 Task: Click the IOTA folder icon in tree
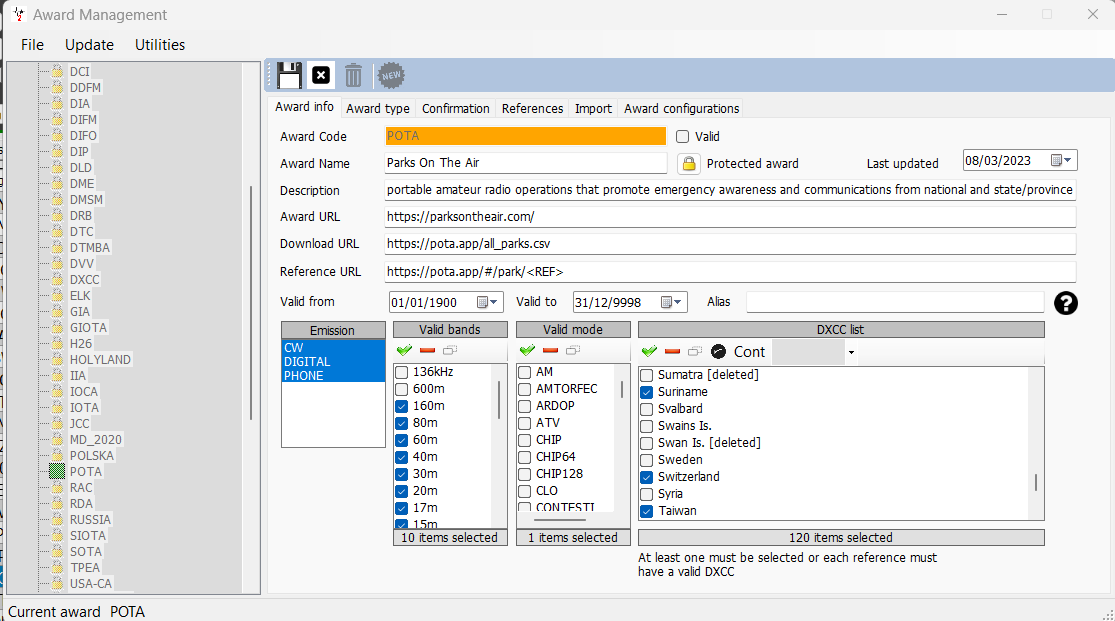[58, 408]
